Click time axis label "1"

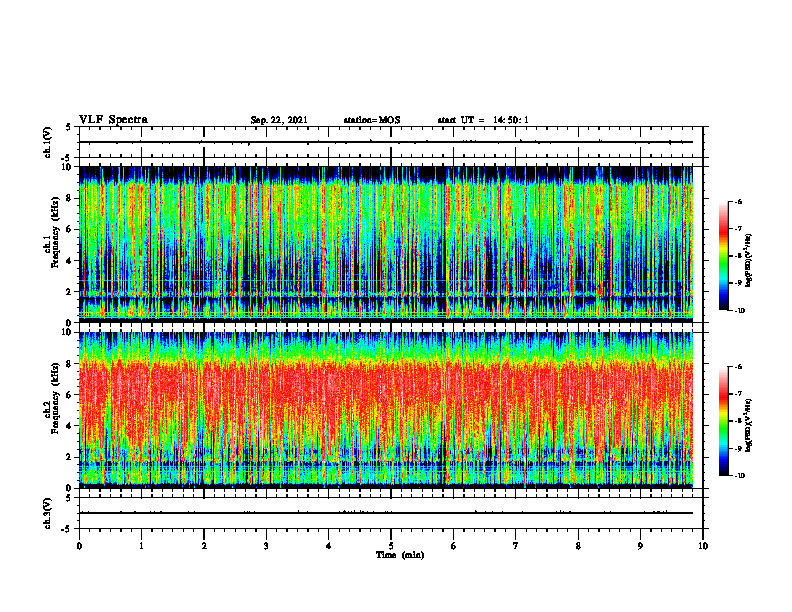141,546
